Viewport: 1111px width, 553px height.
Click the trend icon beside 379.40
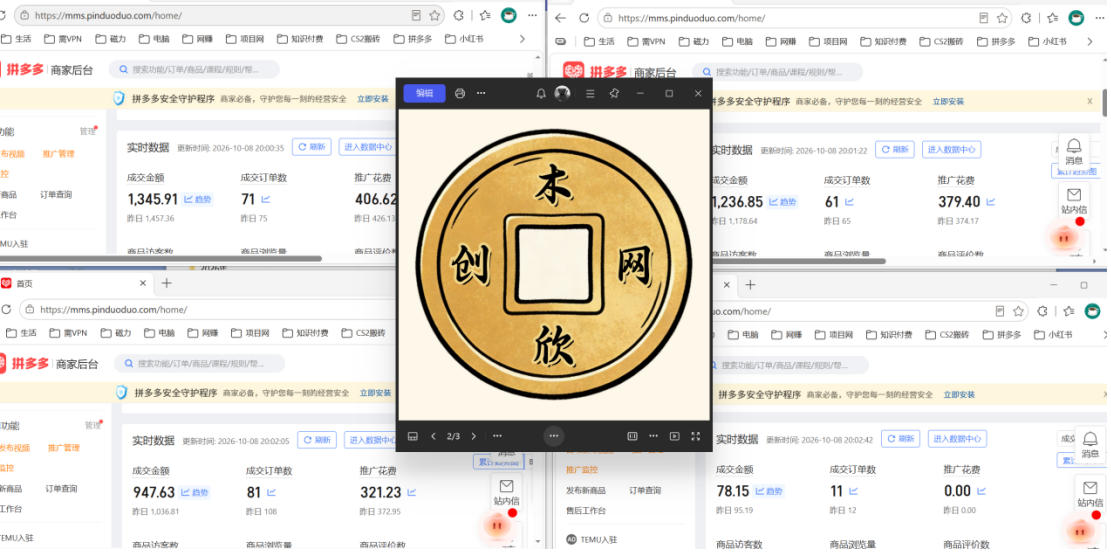[x=991, y=202]
